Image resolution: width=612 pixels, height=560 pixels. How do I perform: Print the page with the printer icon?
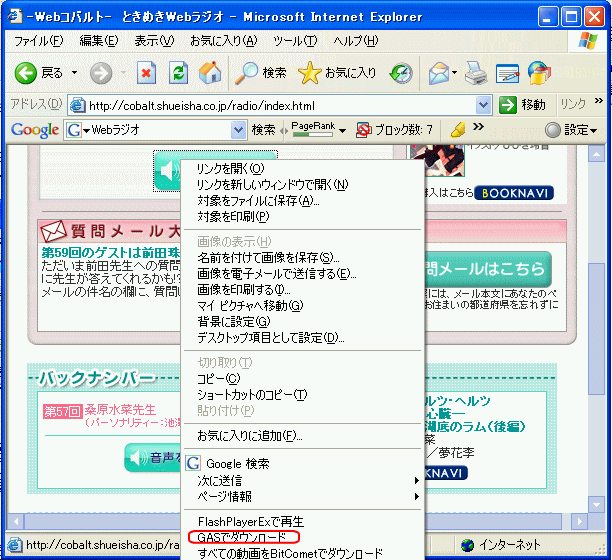(x=476, y=73)
